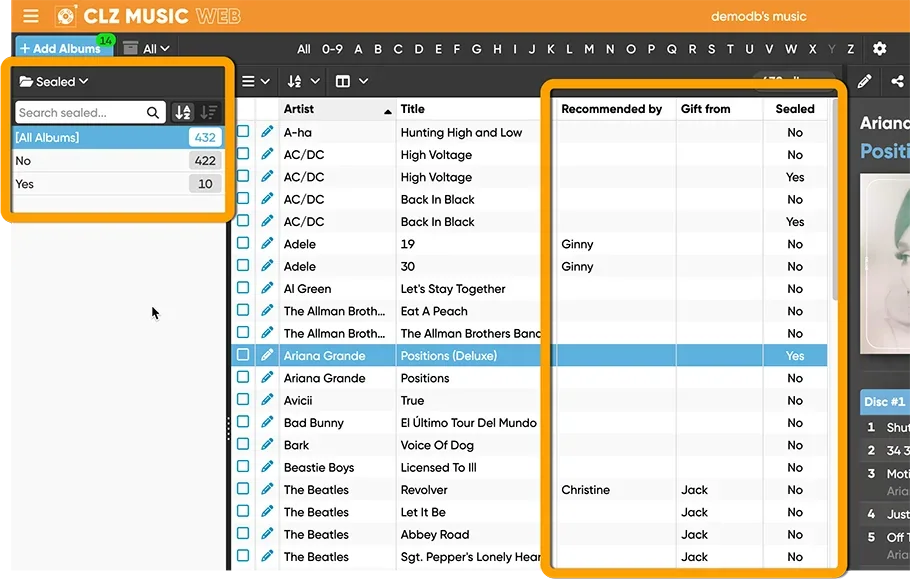Open the settings gear icon
This screenshot has height=579, width=910.
point(879,49)
